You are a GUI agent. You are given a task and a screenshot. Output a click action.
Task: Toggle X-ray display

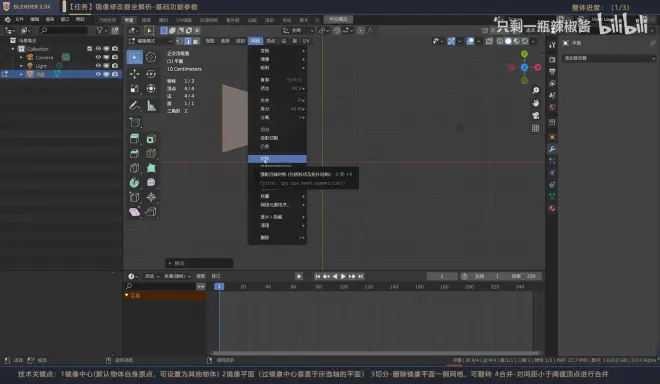point(489,41)
